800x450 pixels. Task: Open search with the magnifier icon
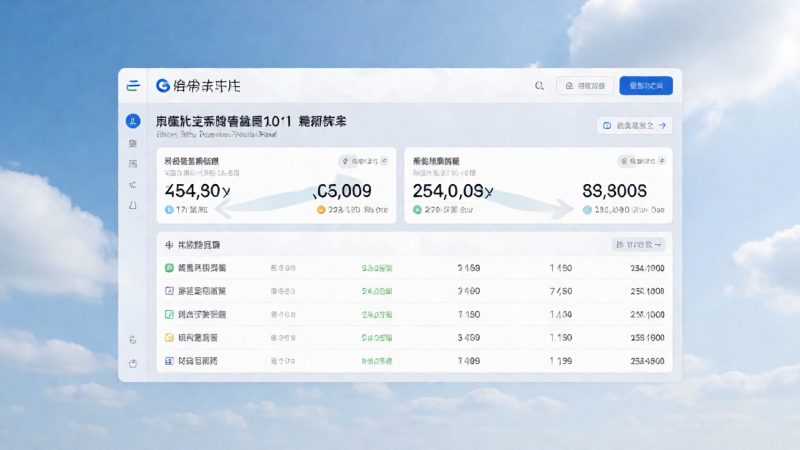[x=539, y=86]
